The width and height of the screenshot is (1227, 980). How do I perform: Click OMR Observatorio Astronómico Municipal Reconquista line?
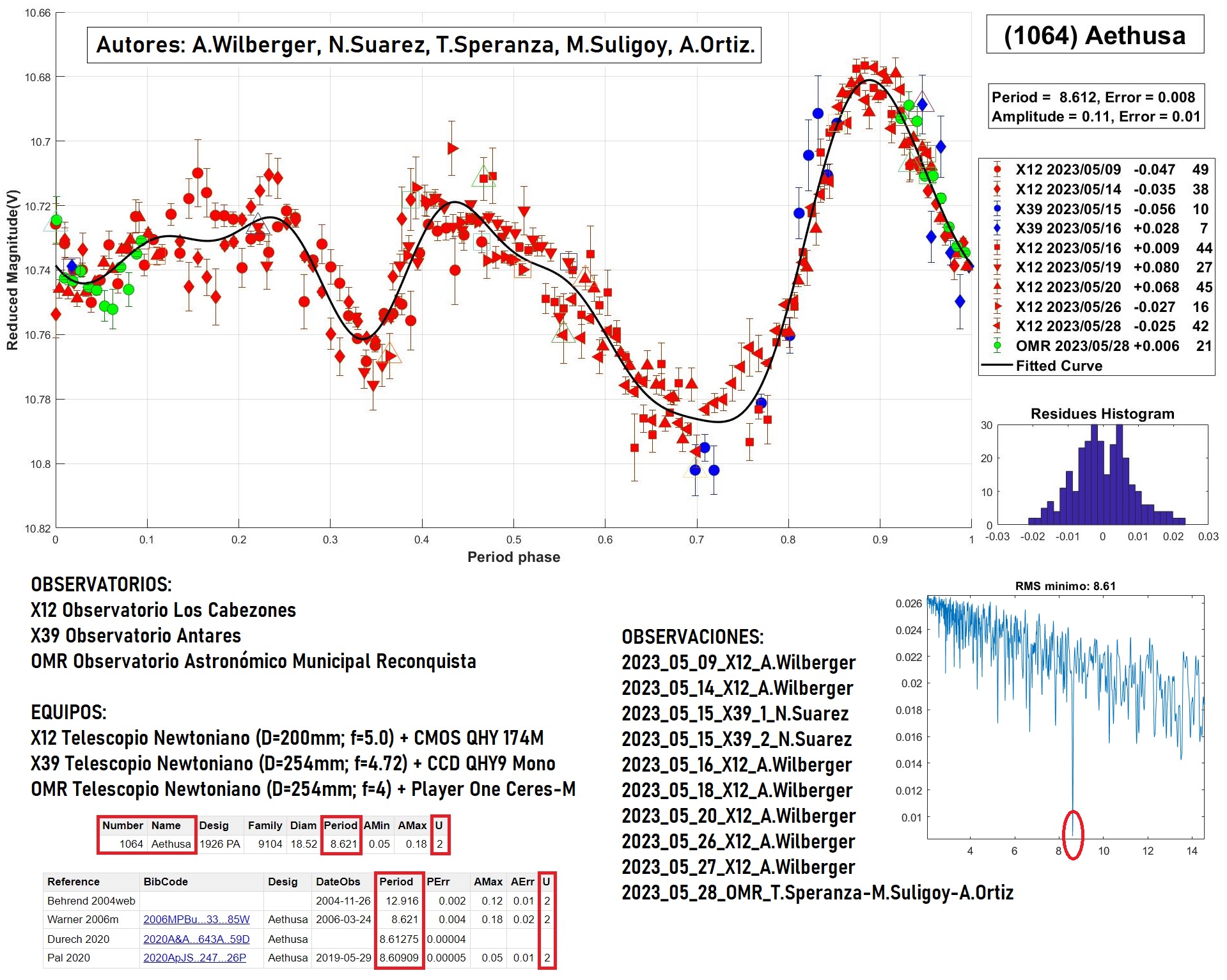click(x=253, y=661)
